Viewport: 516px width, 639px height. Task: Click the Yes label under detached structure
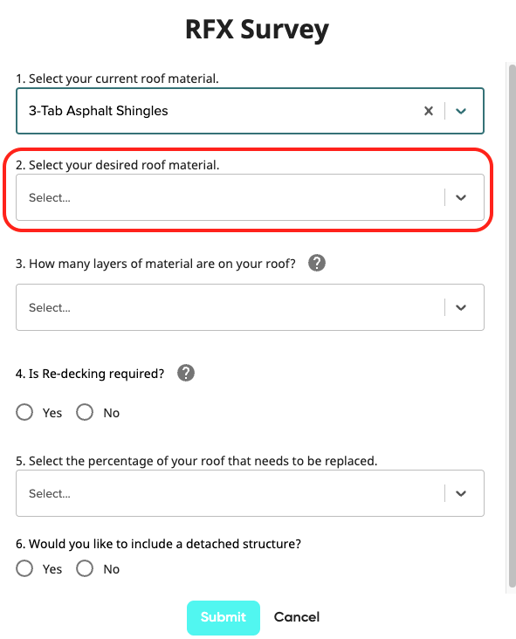[52, 569]
